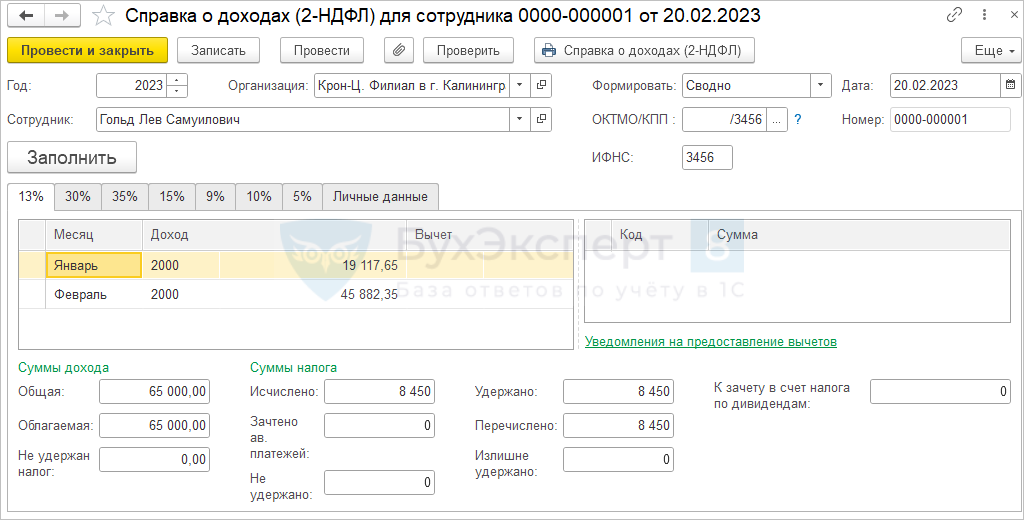
Task: Expand the Сотрудник dropdown list
Action: click(518, 120)
